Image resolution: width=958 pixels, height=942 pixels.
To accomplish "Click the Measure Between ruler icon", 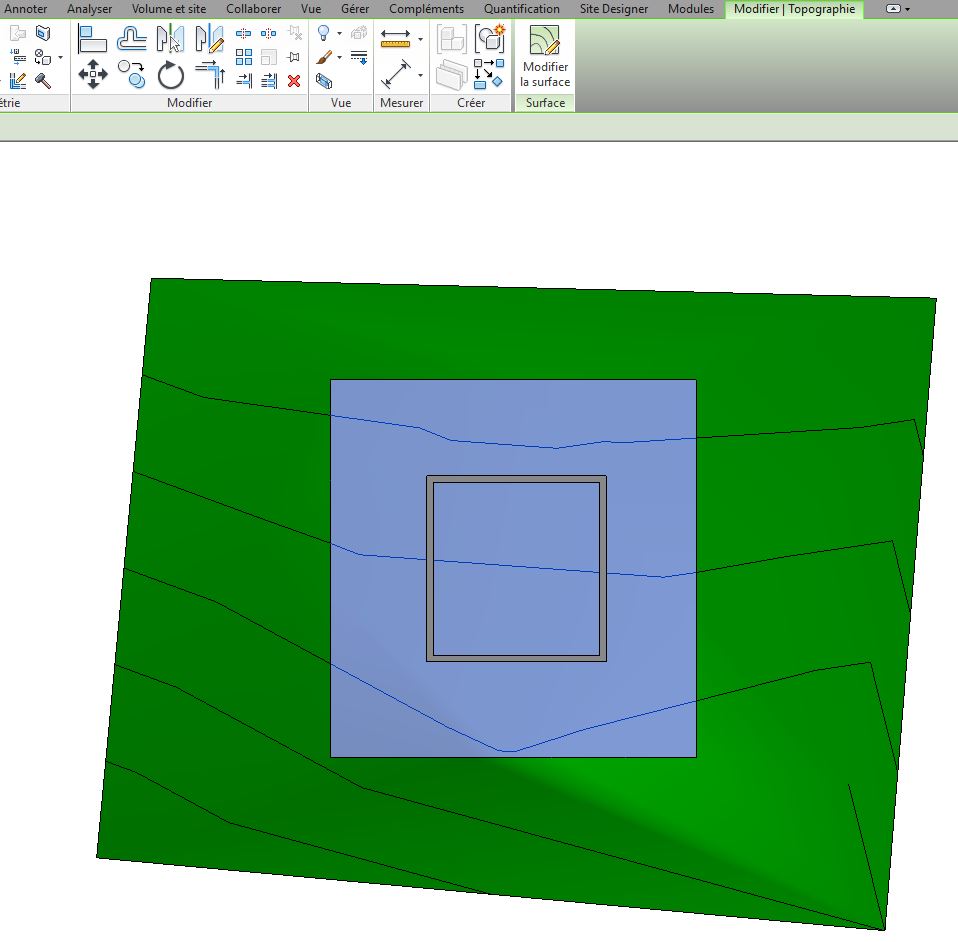I will point(395,38).
